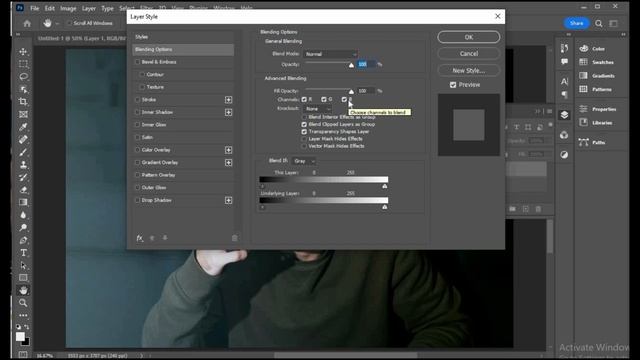Open the Type menu
640x360 pixels.
[107, 8]
